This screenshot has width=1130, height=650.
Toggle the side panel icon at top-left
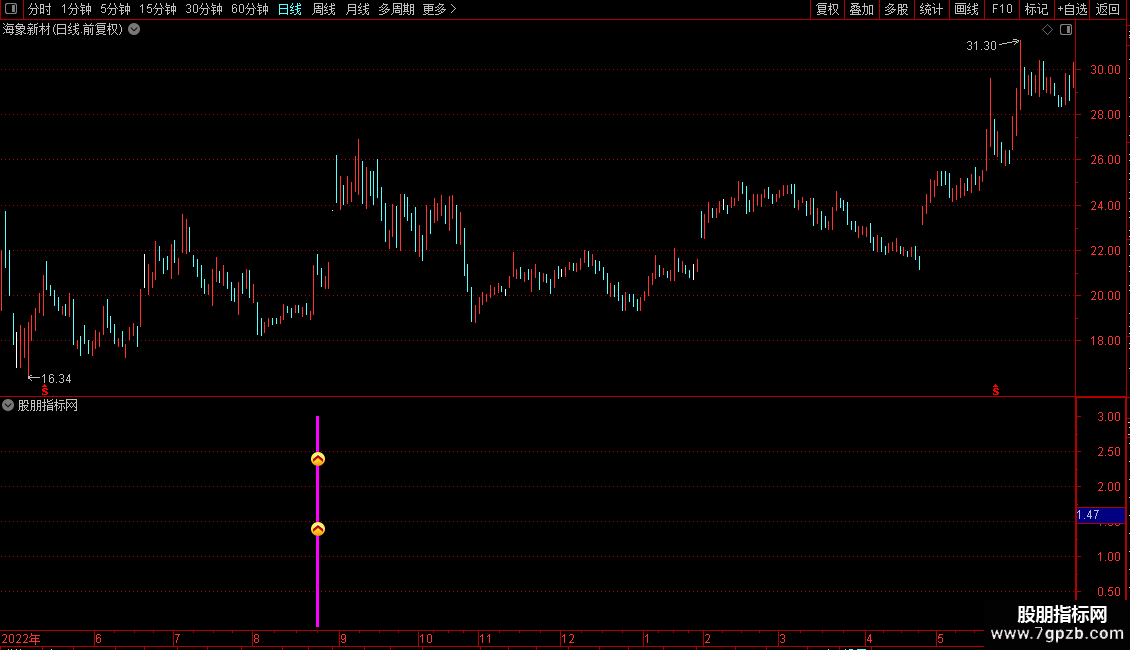point(11,9)
